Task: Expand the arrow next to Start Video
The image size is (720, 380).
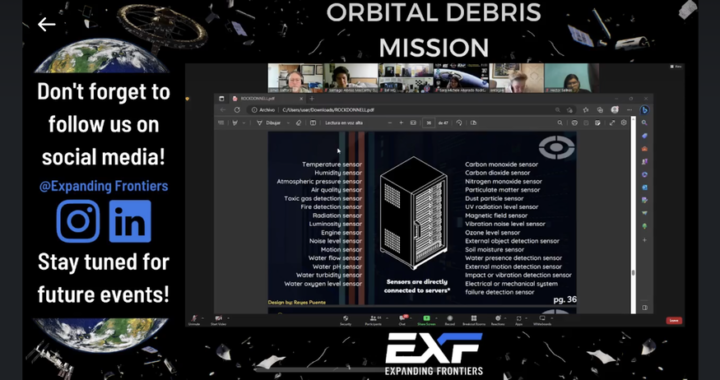Action: click(x=228, y=318)
